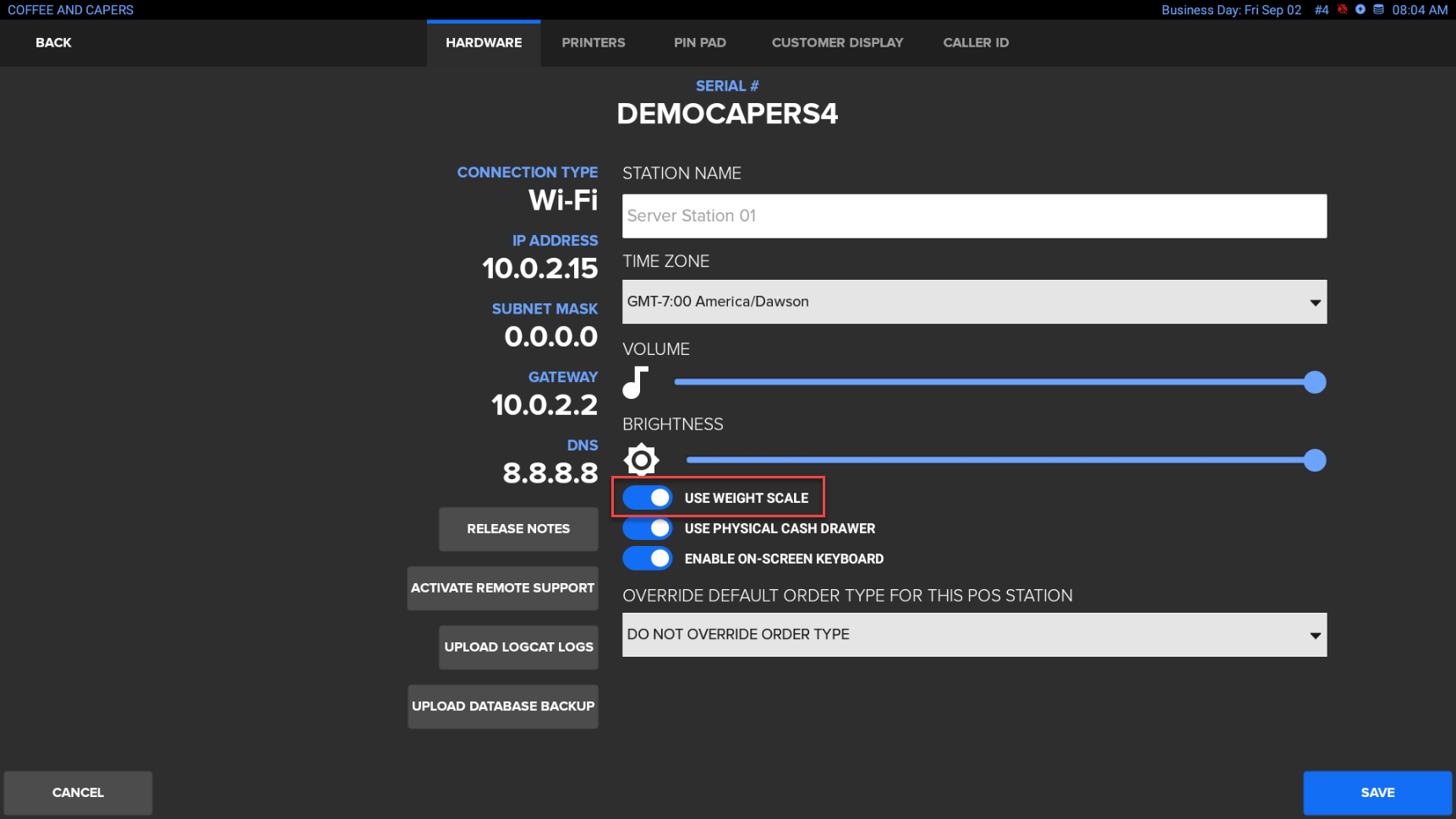Disable the Use Physical Cash Drawer switch

648,528
